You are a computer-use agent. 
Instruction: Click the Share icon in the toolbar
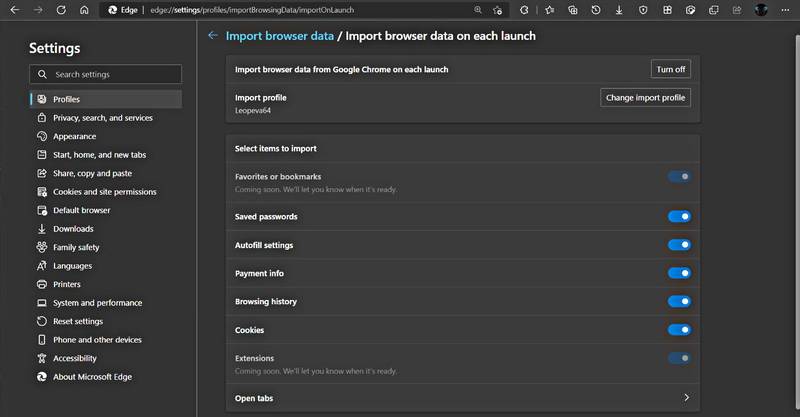(x=737, y=10)
